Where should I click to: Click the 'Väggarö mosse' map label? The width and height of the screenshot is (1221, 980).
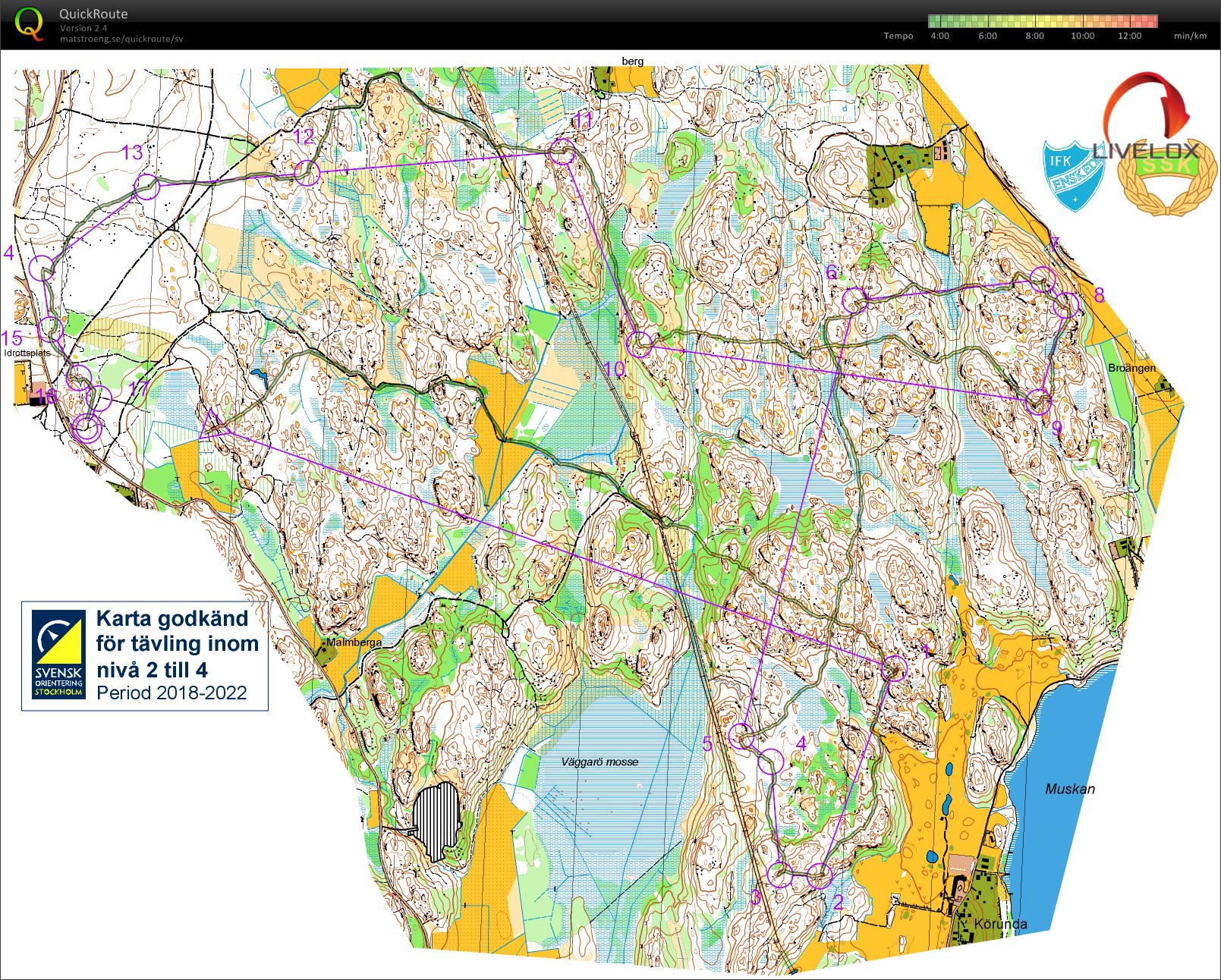(599, 762)
